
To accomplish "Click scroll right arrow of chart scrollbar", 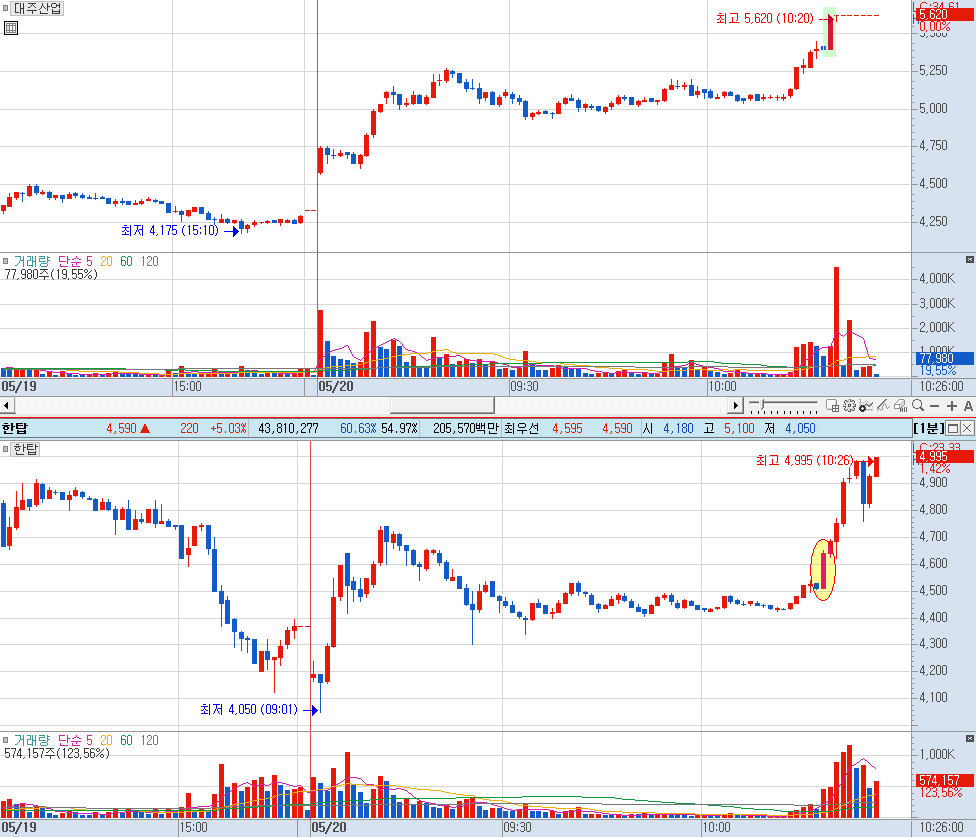I will tap(735, 406).
